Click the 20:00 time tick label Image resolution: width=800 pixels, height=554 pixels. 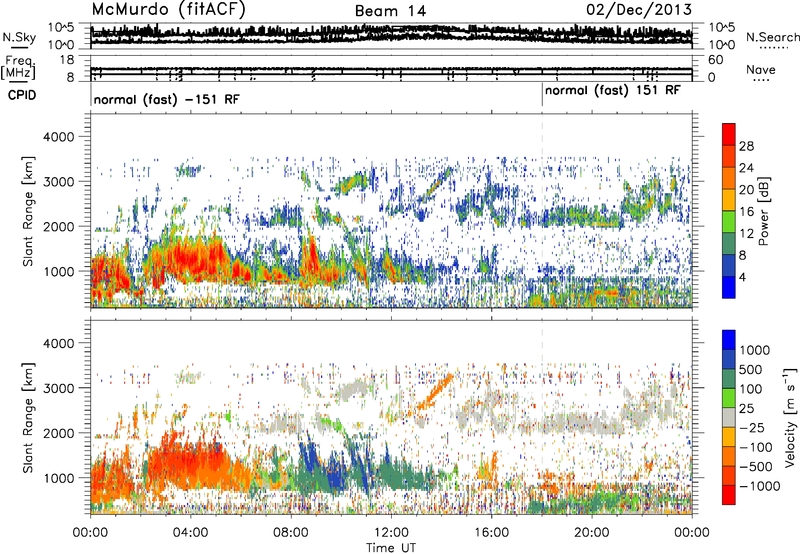(591, 533)
